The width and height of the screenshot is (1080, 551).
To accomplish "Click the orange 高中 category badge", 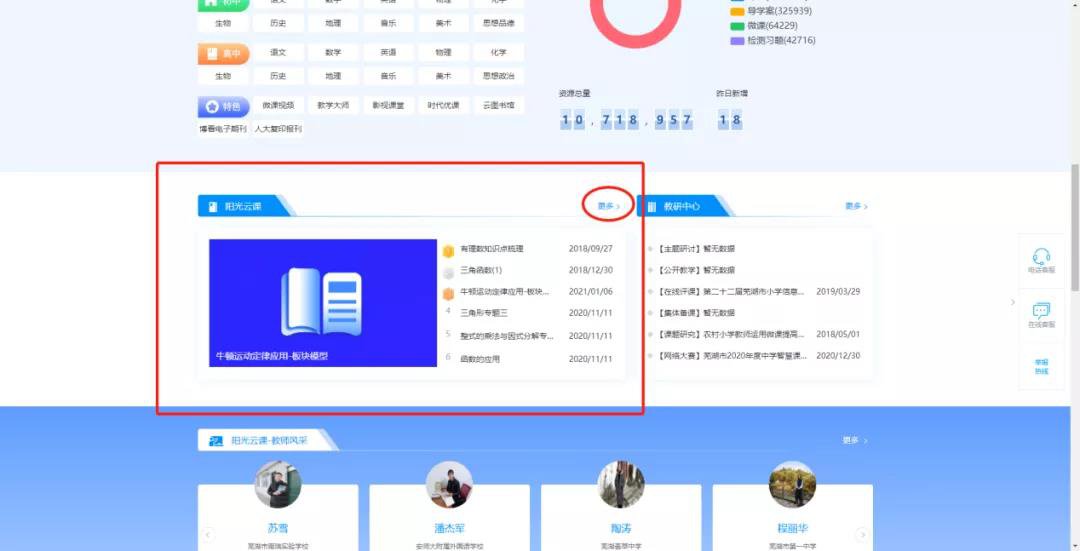I will 222,54.
